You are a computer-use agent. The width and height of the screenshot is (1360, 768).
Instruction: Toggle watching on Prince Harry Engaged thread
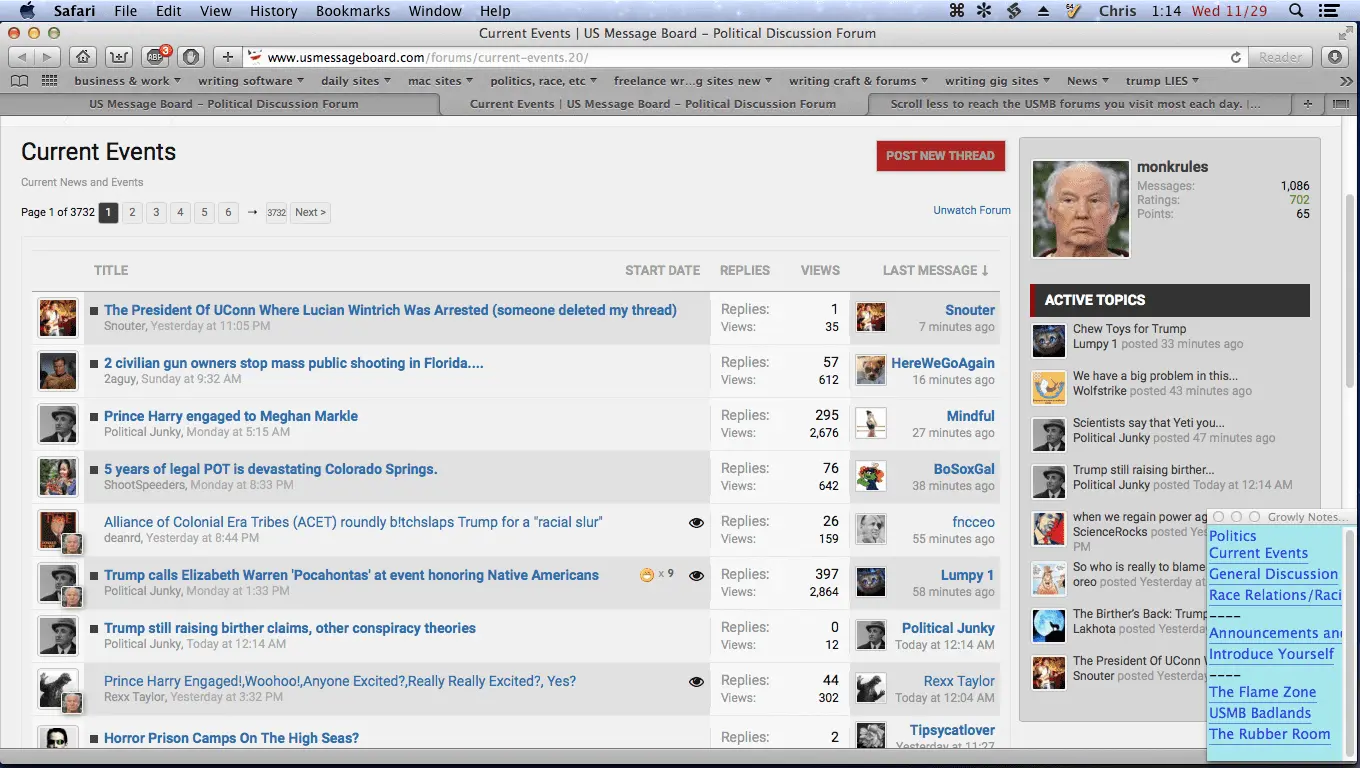point(696,680)
